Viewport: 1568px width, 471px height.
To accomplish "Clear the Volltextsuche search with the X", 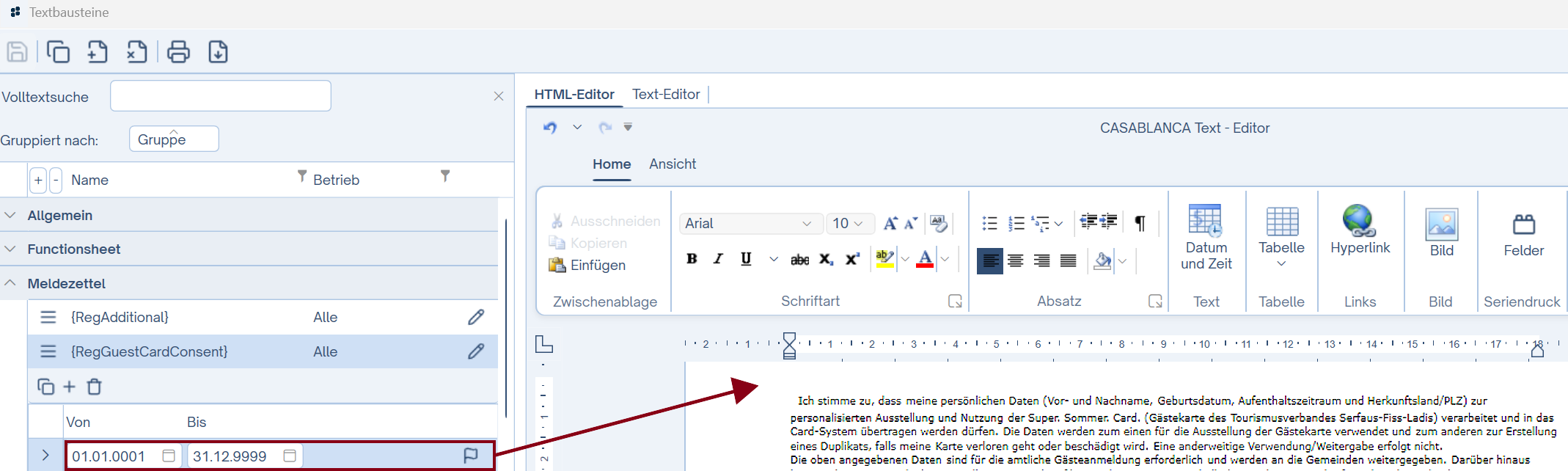I will 499,96.
